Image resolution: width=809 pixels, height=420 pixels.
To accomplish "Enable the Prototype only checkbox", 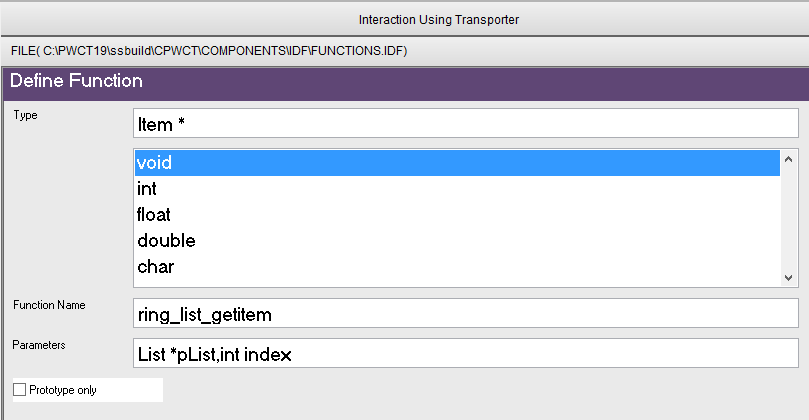I will click(x=20, y=390).
